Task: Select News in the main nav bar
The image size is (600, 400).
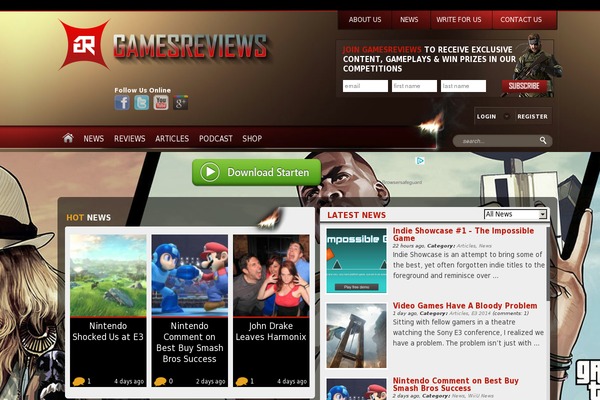Action: [x=94, y=139]
